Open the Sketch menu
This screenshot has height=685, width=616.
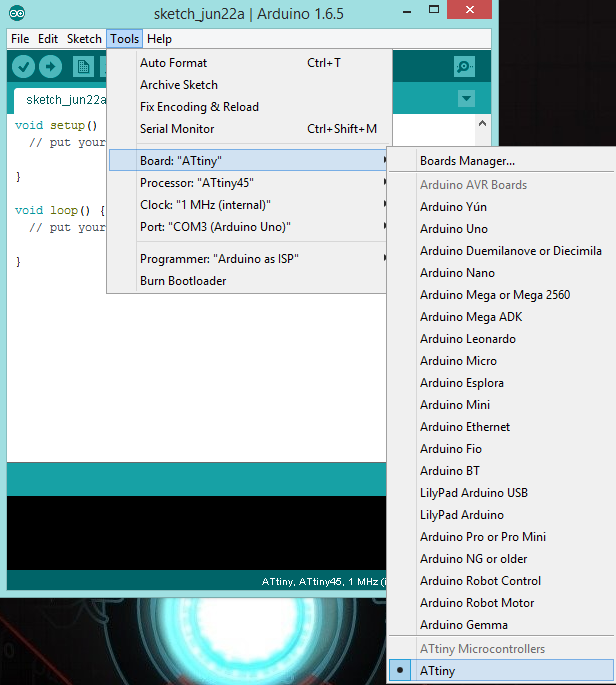point(84,39)
